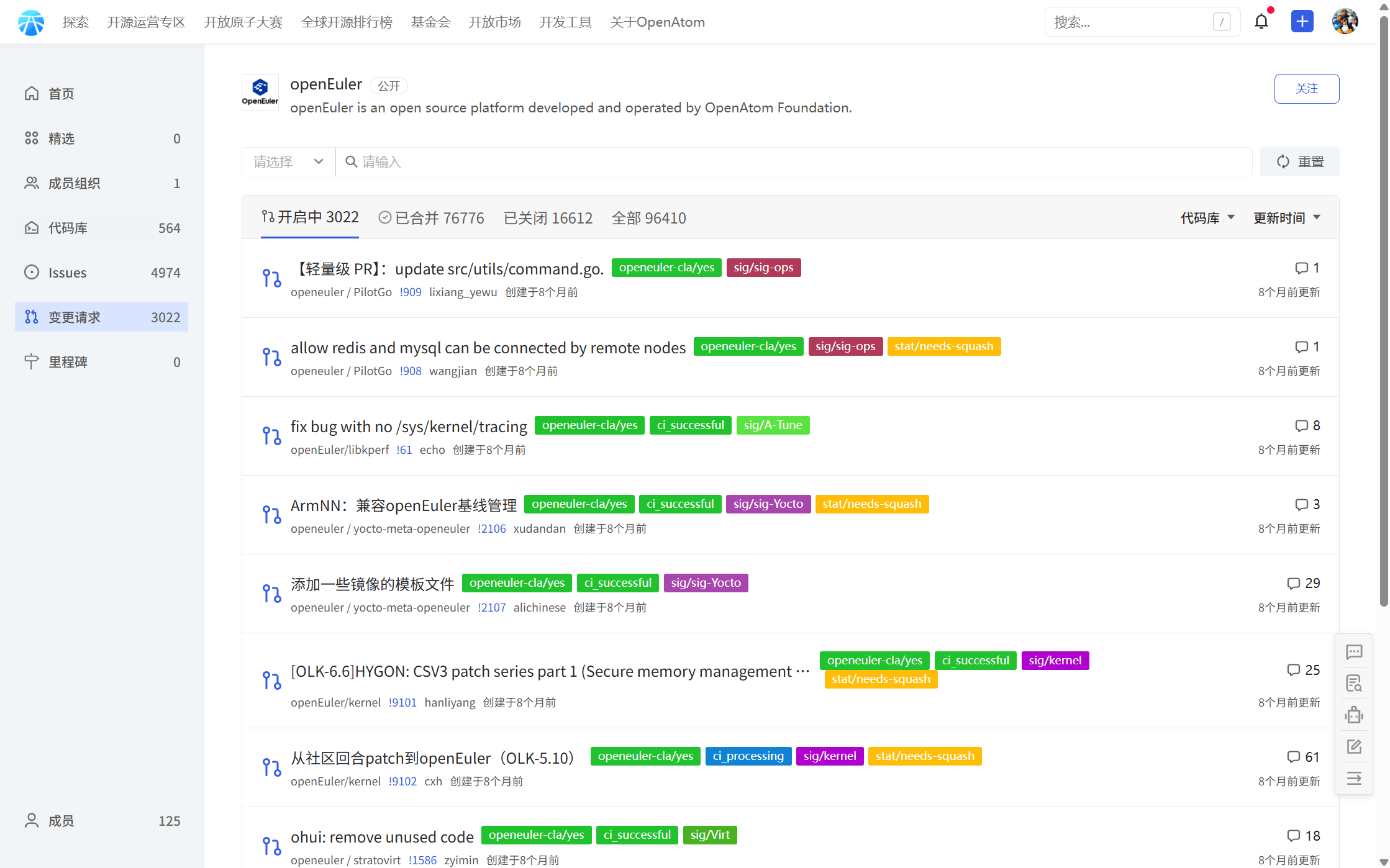The height and width of the screenshot is (868, 1390).
Task: Open notifications bell icon
Action: pos(1261,22)
